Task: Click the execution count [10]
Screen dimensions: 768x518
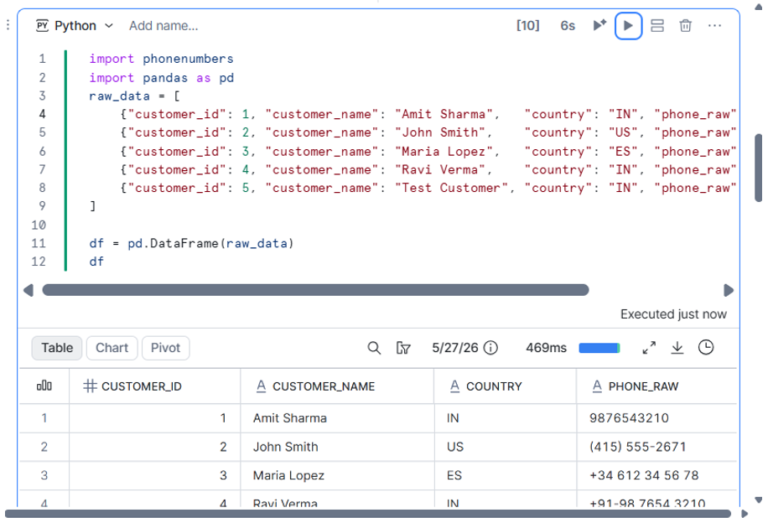Action: [528, 25]
